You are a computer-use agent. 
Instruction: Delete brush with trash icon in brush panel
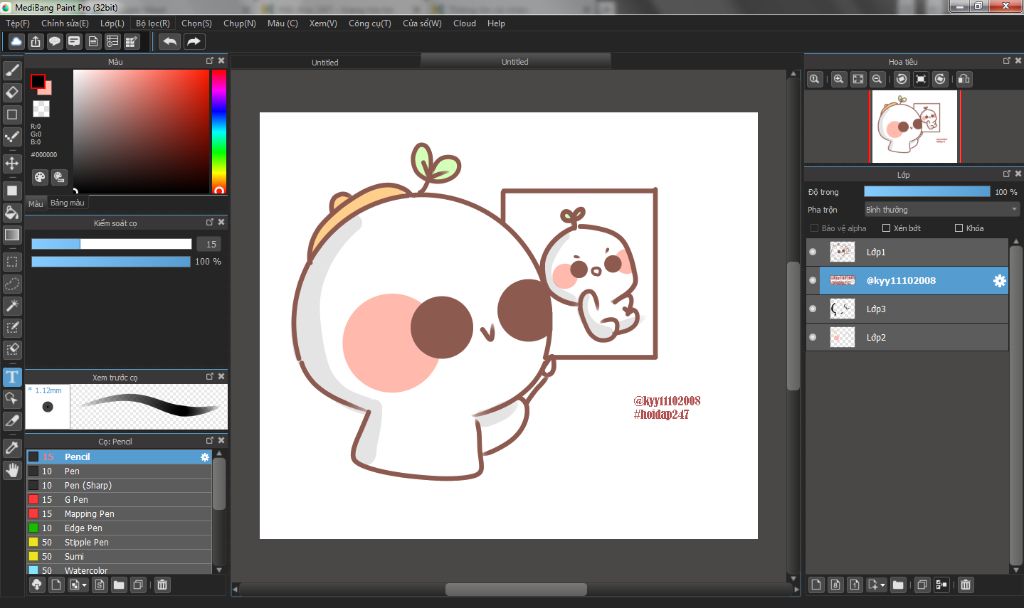pos(163,584)
